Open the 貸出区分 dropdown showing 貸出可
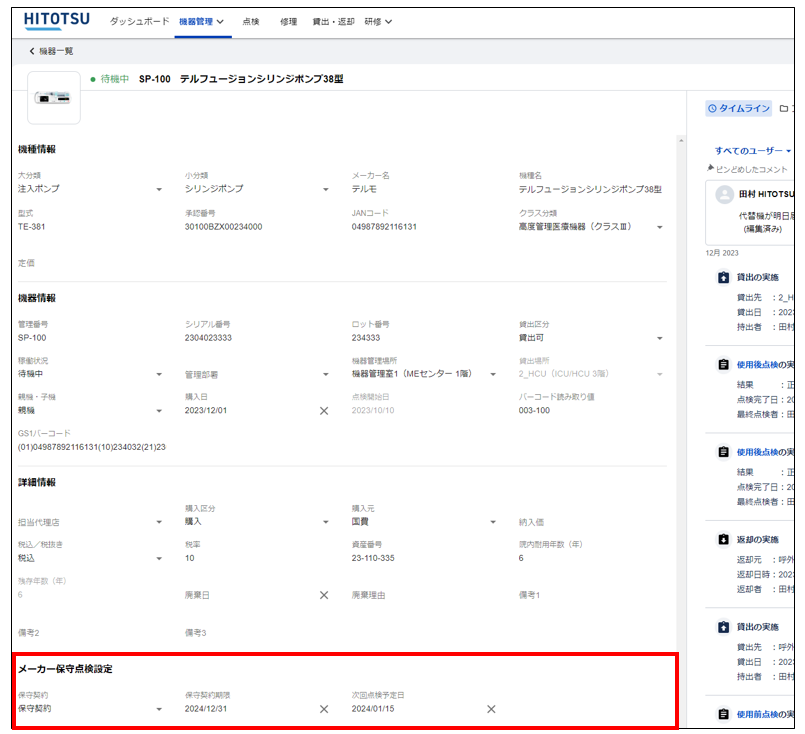The height and width of the screenshot is (734, 805). (590, 338)
